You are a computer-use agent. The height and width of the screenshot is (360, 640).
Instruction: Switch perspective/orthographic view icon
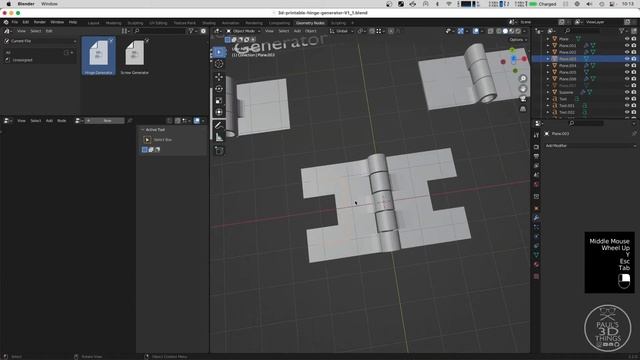click(523, 109)
